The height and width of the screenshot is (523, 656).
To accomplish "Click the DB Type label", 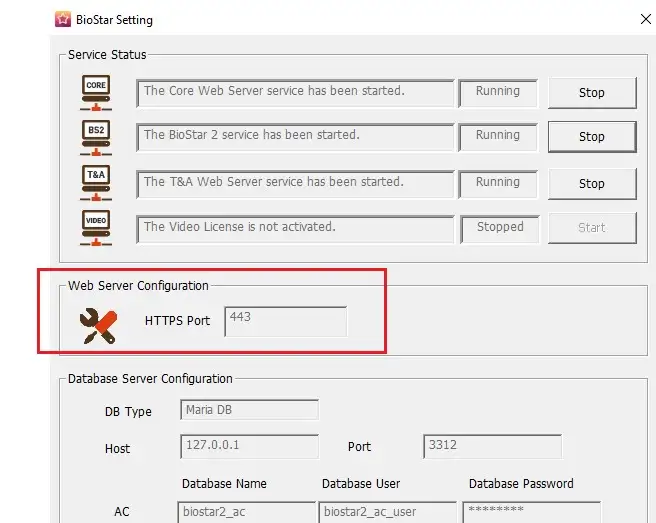I will pos(128,412).
